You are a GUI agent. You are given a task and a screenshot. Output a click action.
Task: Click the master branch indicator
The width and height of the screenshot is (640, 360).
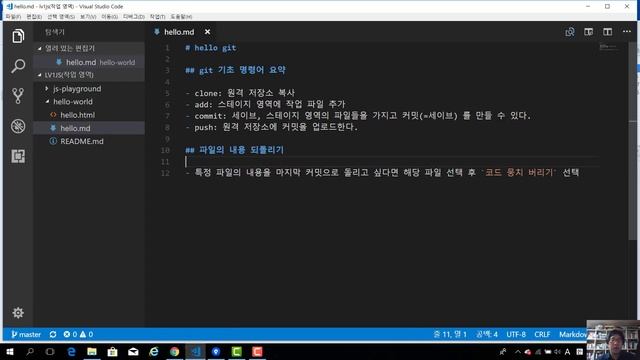[26, 334]
